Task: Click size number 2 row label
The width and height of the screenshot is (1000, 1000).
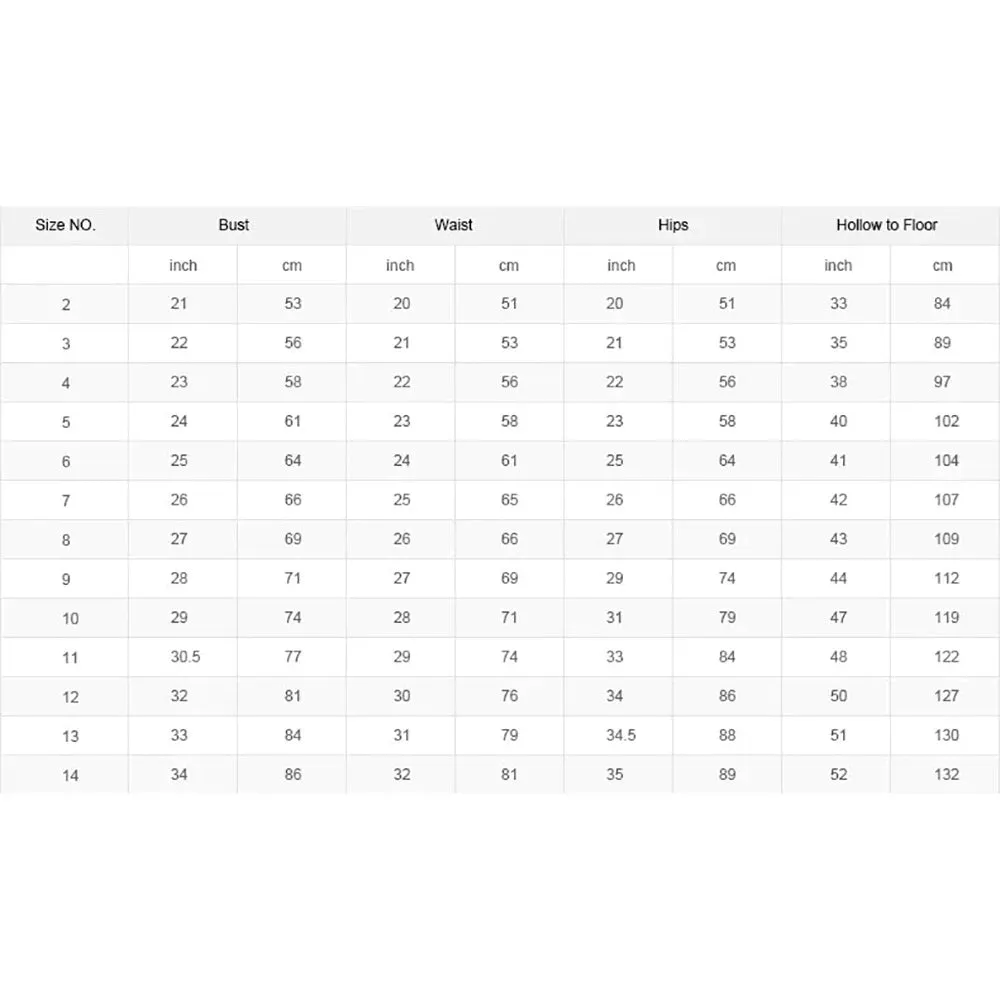Action: point(66,305)
